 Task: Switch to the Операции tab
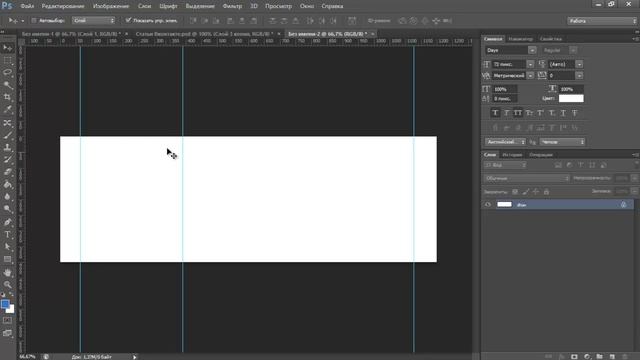tap(541, 155)
